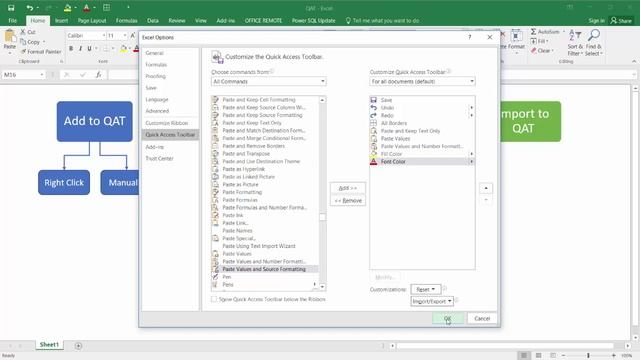This screenshot has width=640, height=360.
Task: Click the Fill Color bucket in the title bar
Action: tap(67, 8)
